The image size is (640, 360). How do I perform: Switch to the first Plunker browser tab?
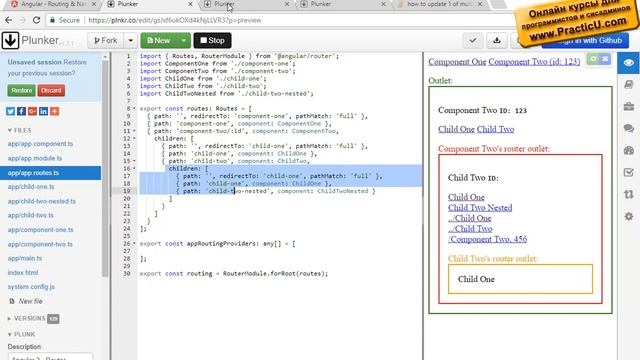(x=149, y=4)
